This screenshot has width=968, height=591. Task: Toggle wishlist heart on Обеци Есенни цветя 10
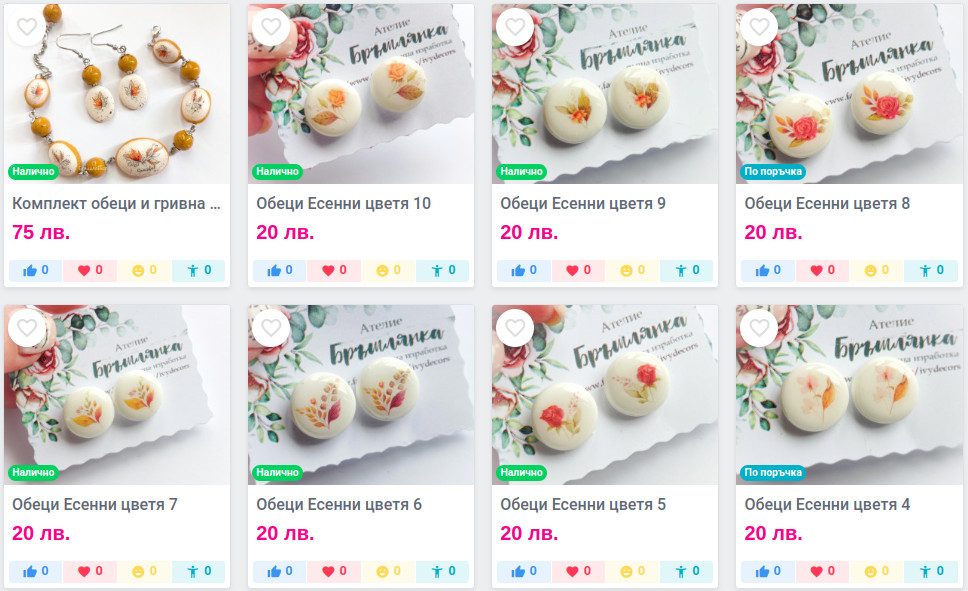click(271, 27)
